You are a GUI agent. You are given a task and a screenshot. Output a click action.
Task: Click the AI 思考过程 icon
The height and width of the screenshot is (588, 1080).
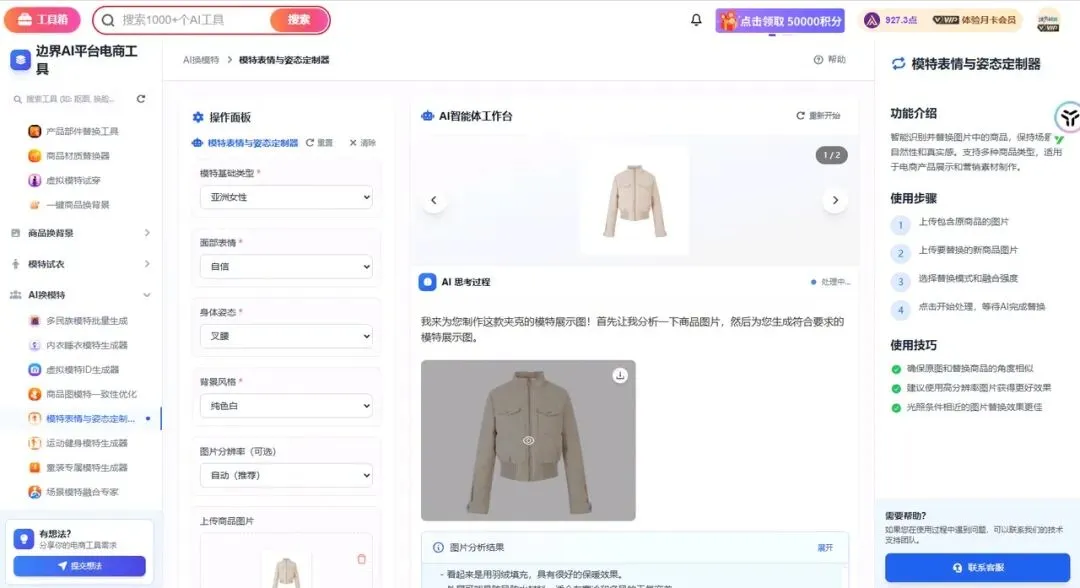pyautogui.click(x=427, y=282)
